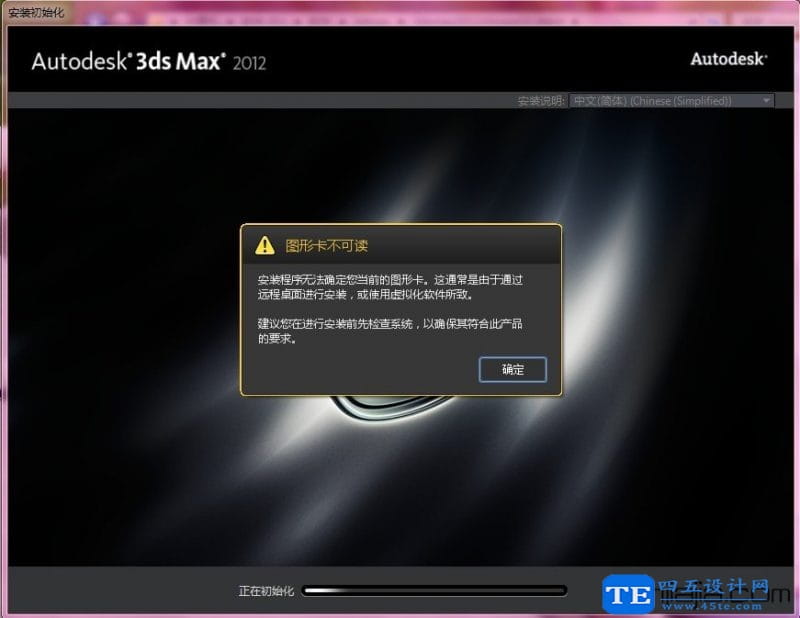Image resolution: width=800 pixels, height=618 pixels.
Task: Click the 安装初始化 title bar text
Action: click(36, 13)
